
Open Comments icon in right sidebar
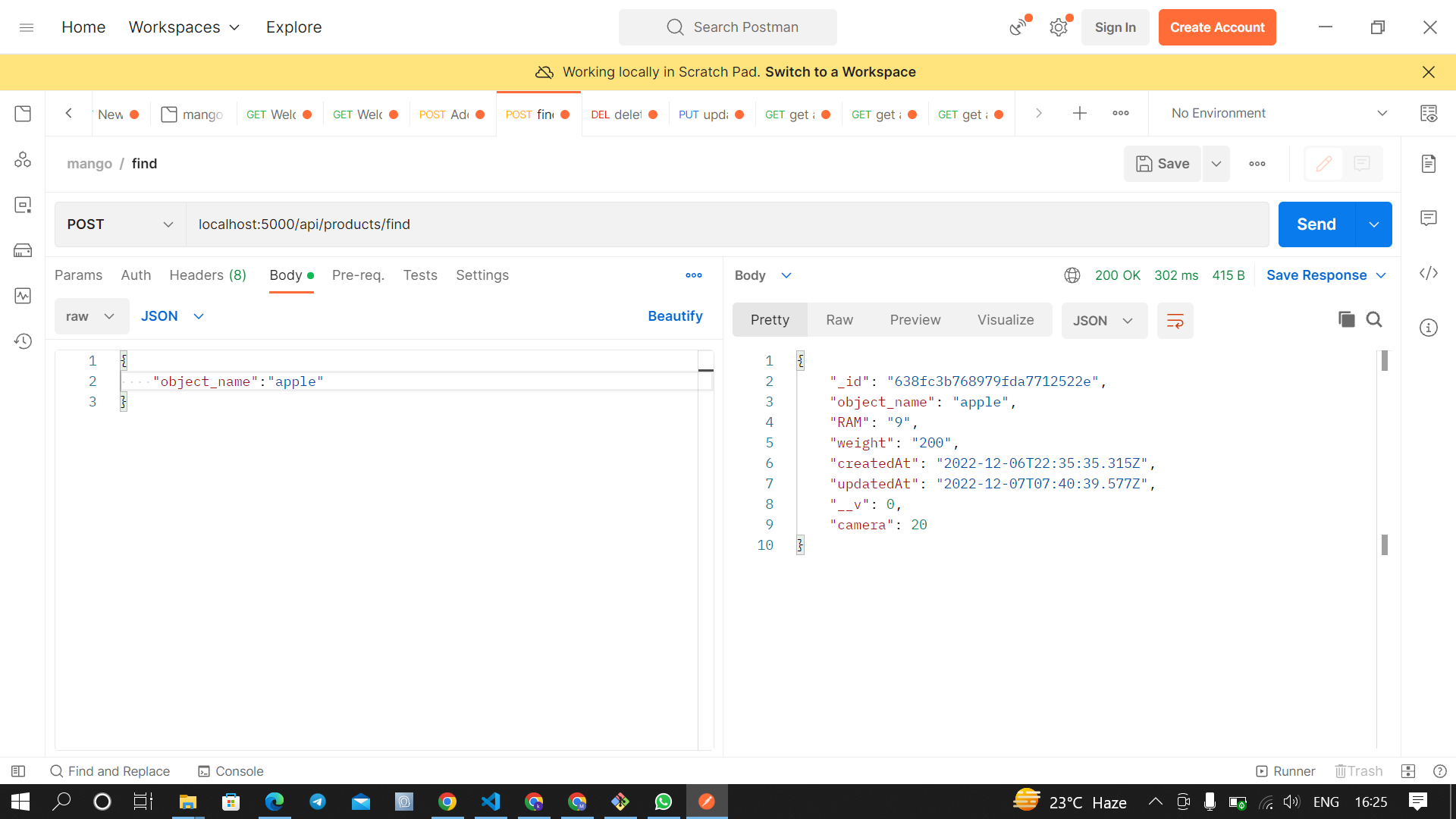pyautogui.click(x=1429, y=218)
